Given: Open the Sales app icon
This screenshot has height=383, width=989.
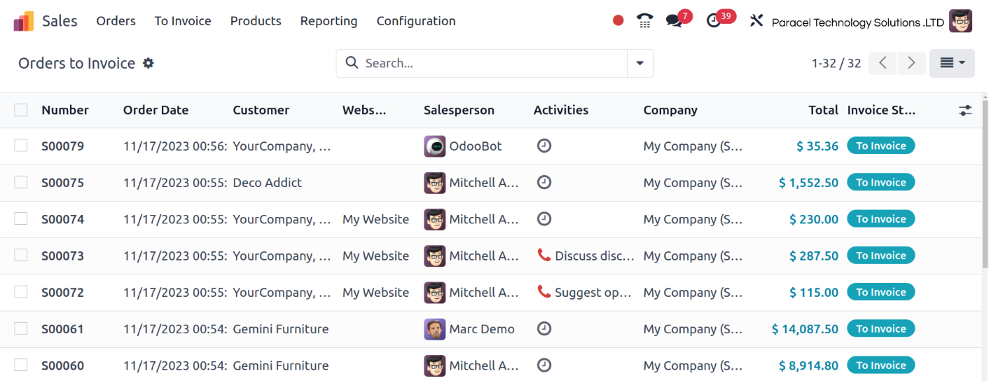Looking at the screenshot, I should [x=24, y=21].
